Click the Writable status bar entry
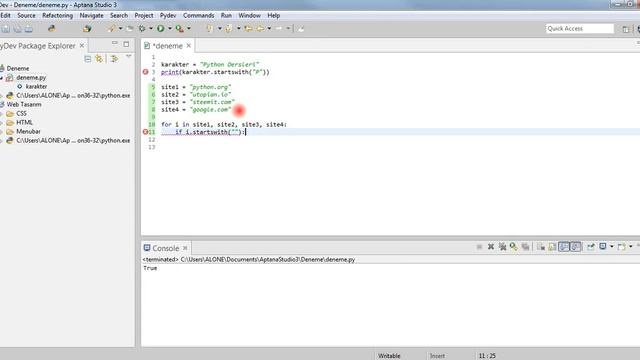This screenshot has width=640, height=360. 389,356
